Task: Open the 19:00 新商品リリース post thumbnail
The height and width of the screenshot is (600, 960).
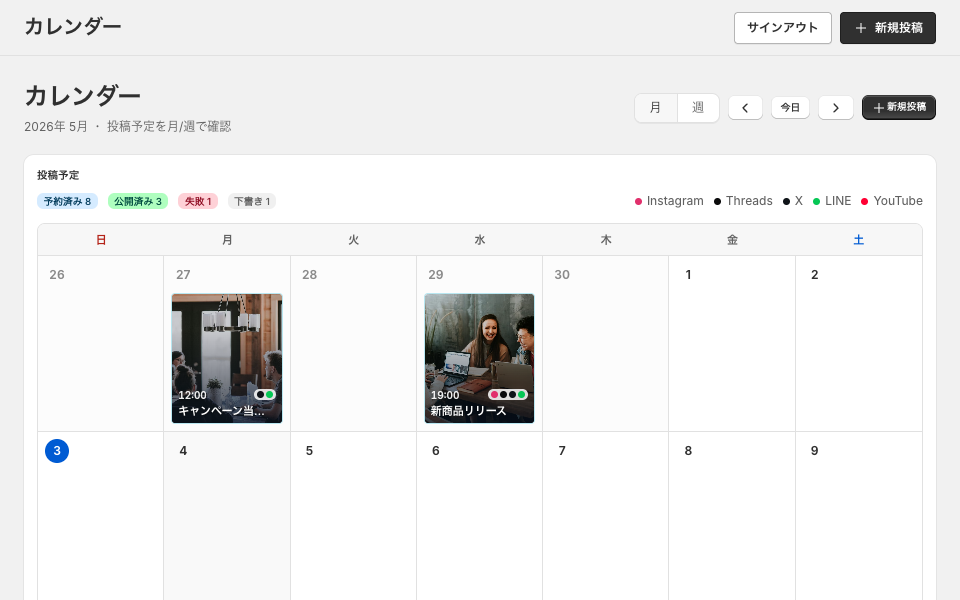Action: coord(479,358)
